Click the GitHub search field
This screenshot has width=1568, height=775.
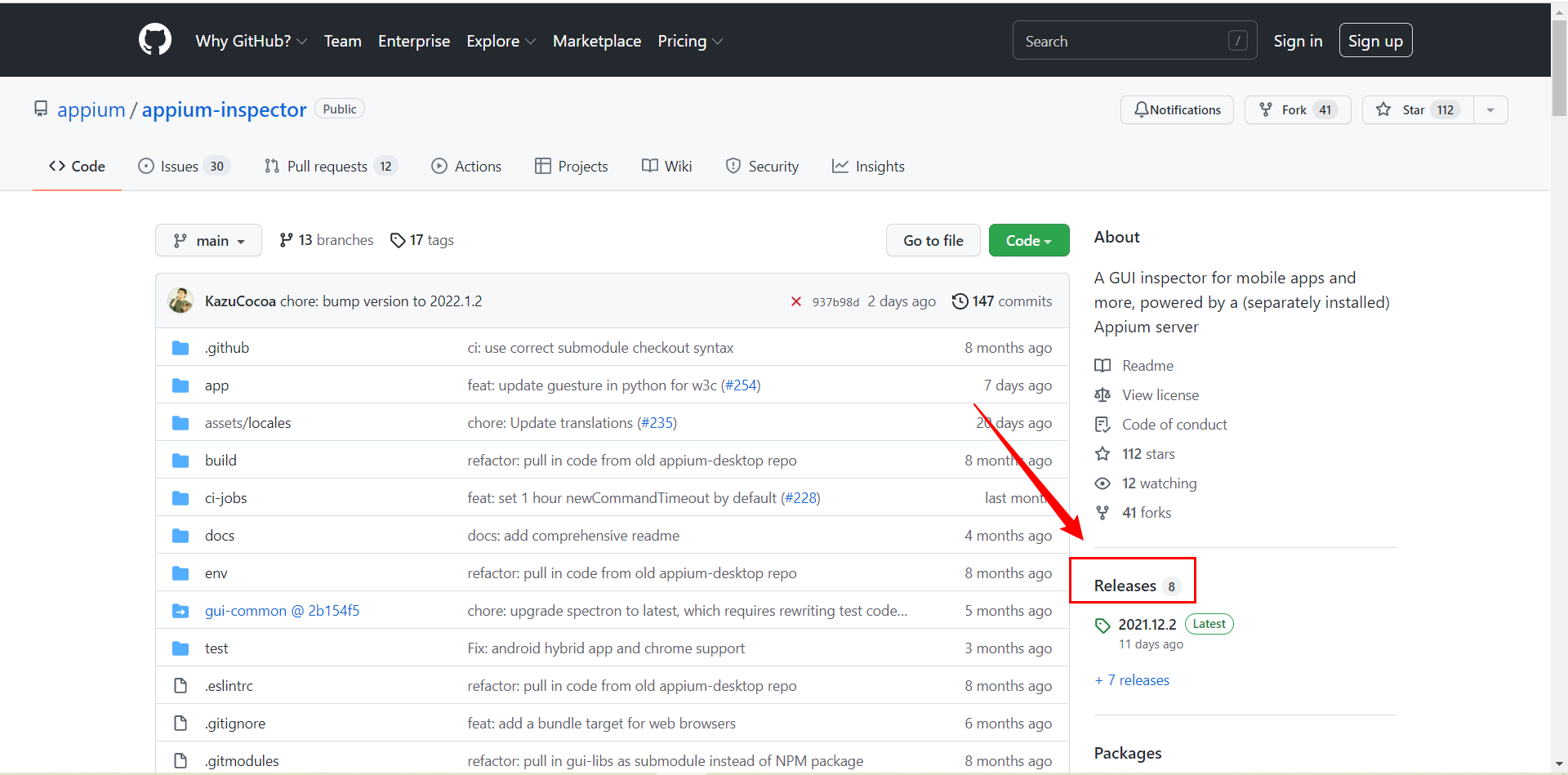[x=1134, y=41]
